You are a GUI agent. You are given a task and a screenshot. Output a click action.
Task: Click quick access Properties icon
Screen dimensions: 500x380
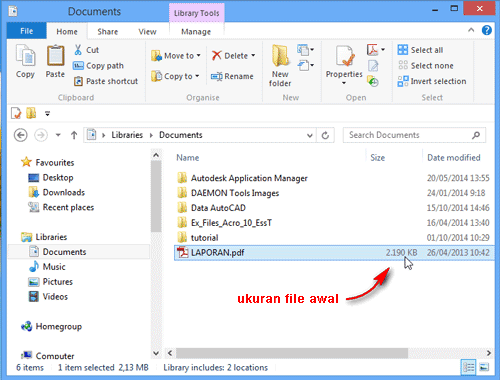tap(16, 113)
